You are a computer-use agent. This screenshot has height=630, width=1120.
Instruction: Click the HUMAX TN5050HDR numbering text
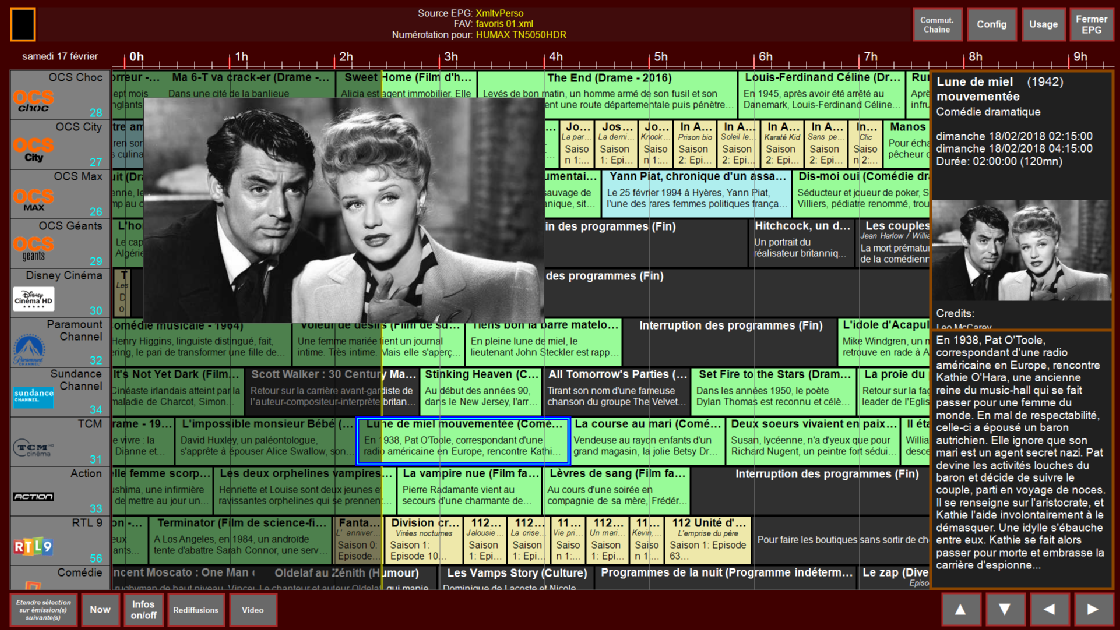coord(521,34)
